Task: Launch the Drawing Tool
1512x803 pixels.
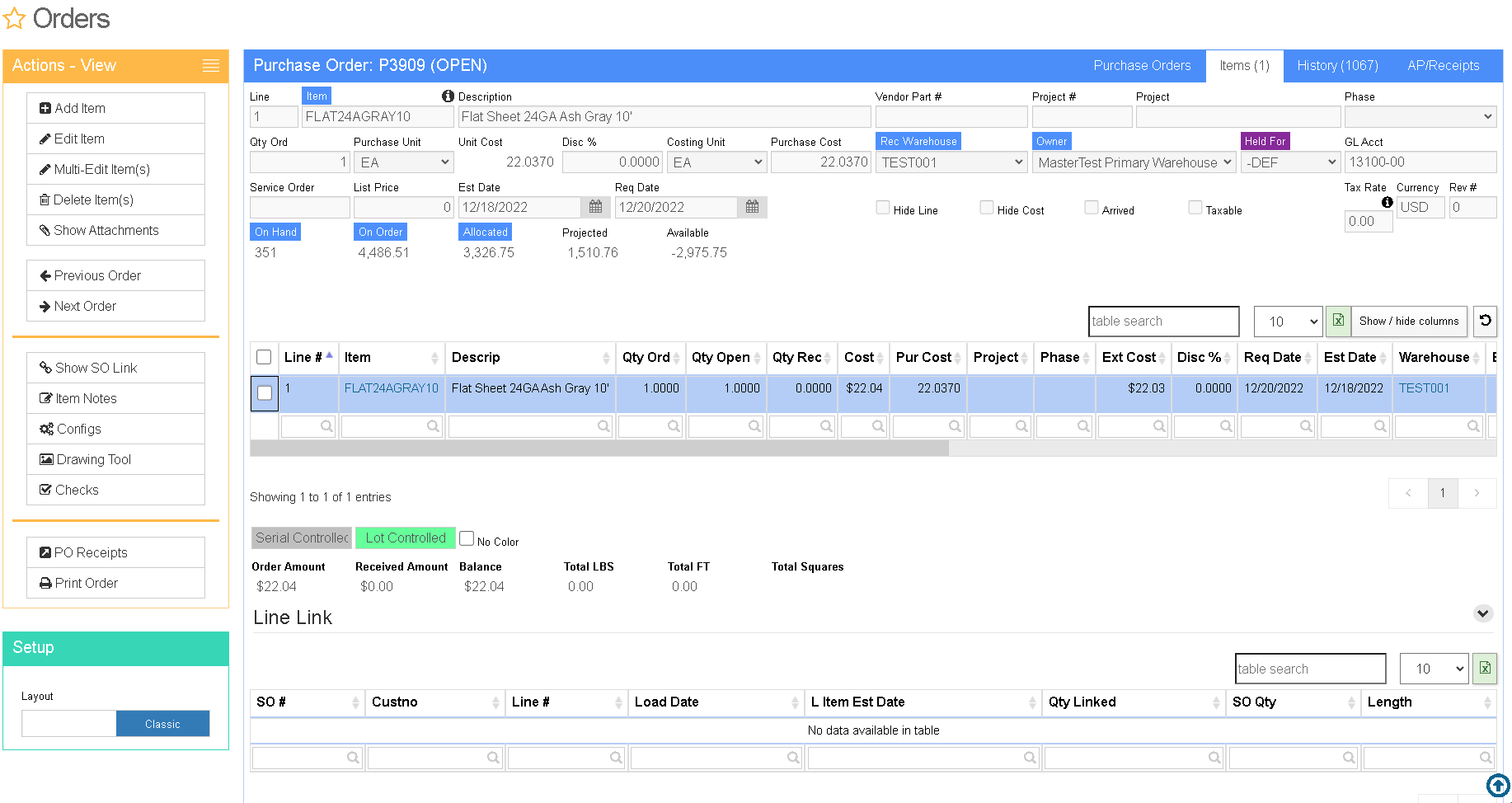Action: tap(116, 459)
